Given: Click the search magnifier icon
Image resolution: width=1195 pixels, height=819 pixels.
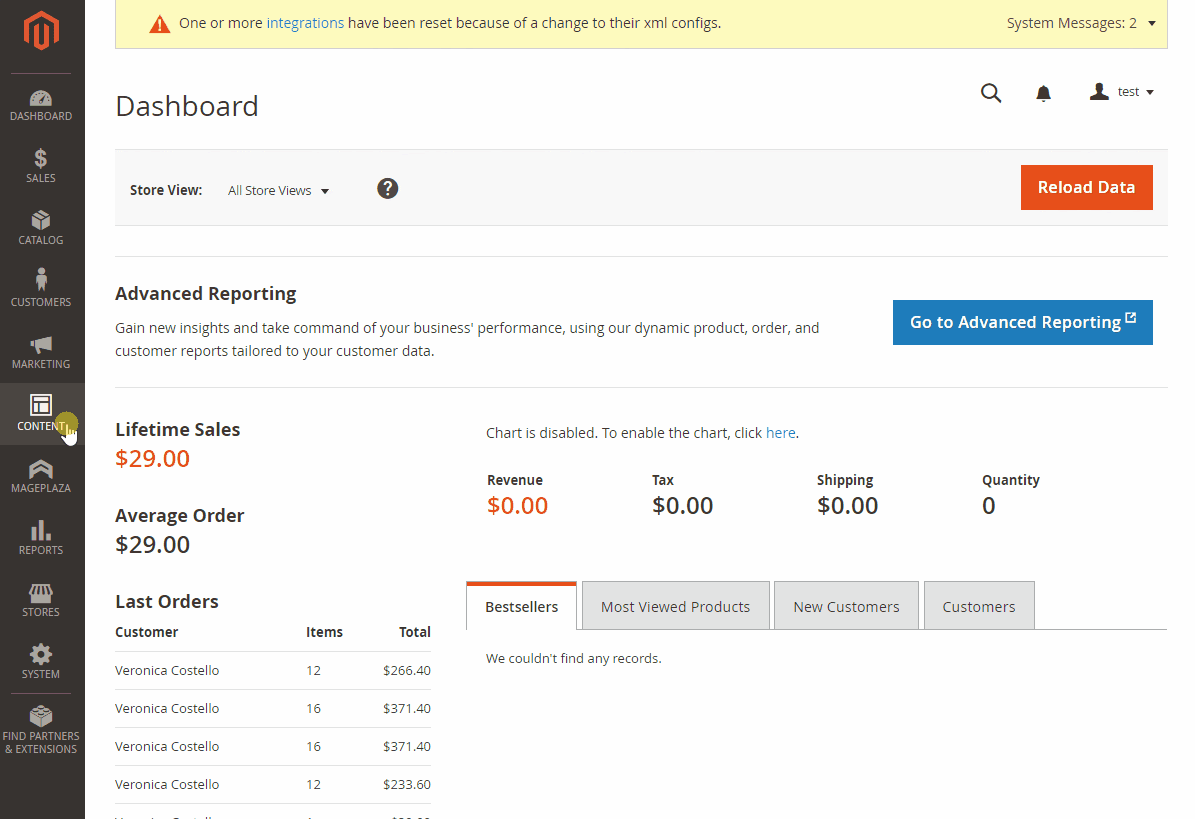Looking at the screenshot, I should click(x=991, y=93).
